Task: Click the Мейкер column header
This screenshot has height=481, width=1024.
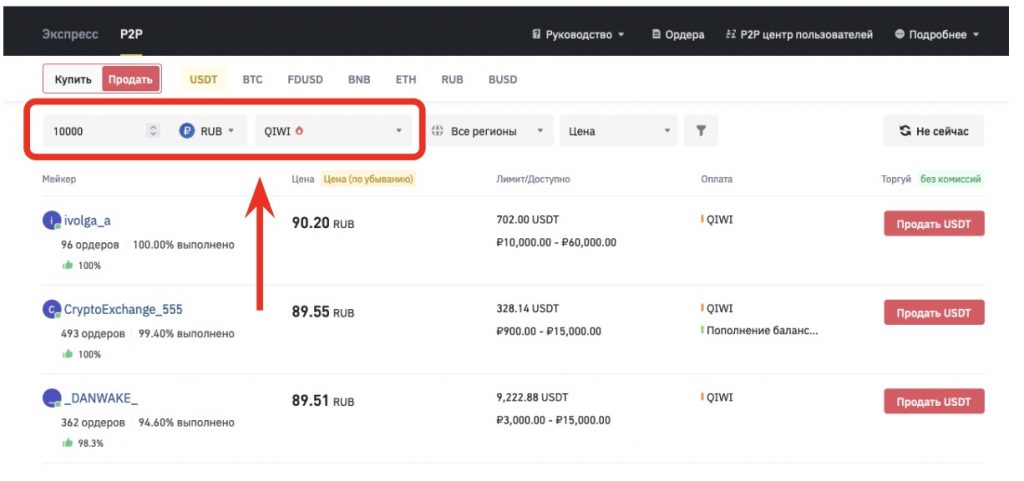Action: coord(59,179)
